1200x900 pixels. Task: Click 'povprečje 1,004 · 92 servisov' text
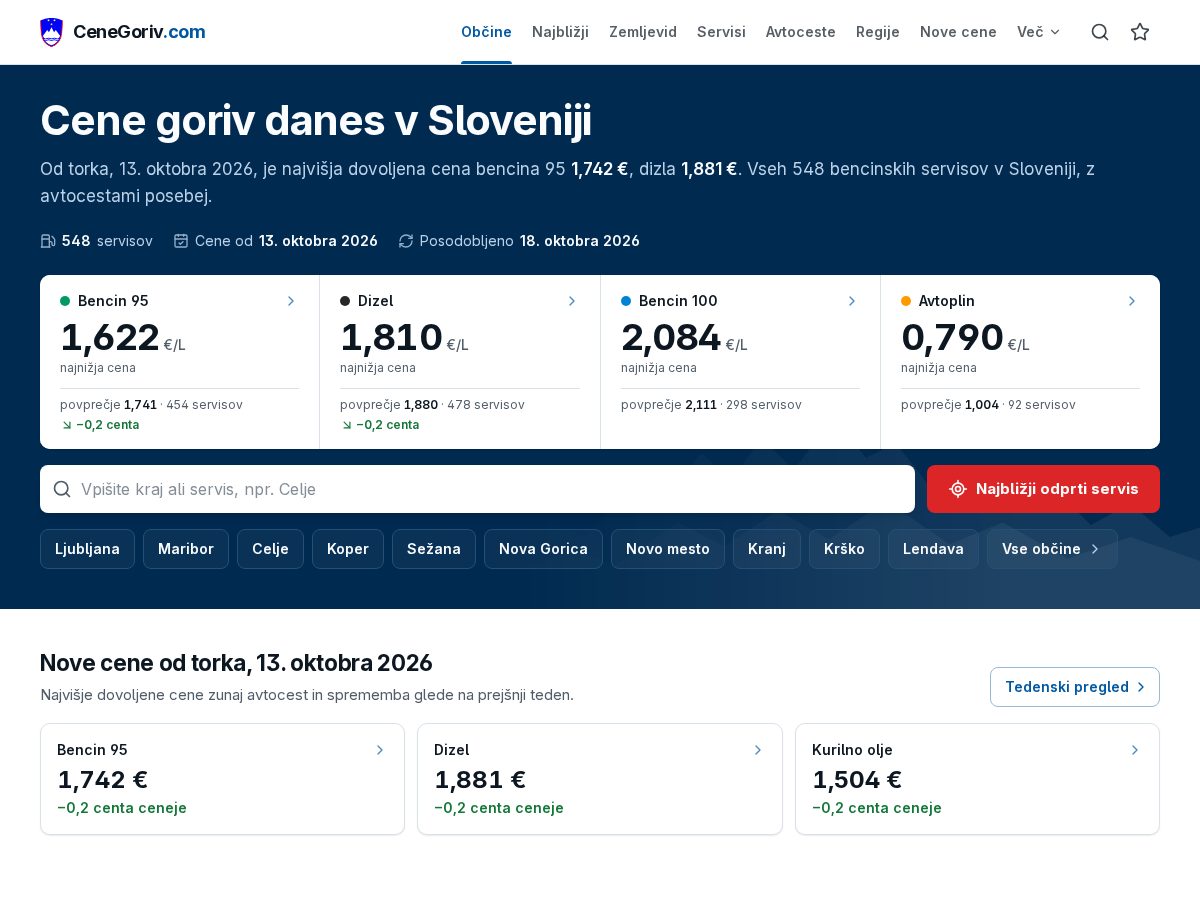click(x=988, y=405)
